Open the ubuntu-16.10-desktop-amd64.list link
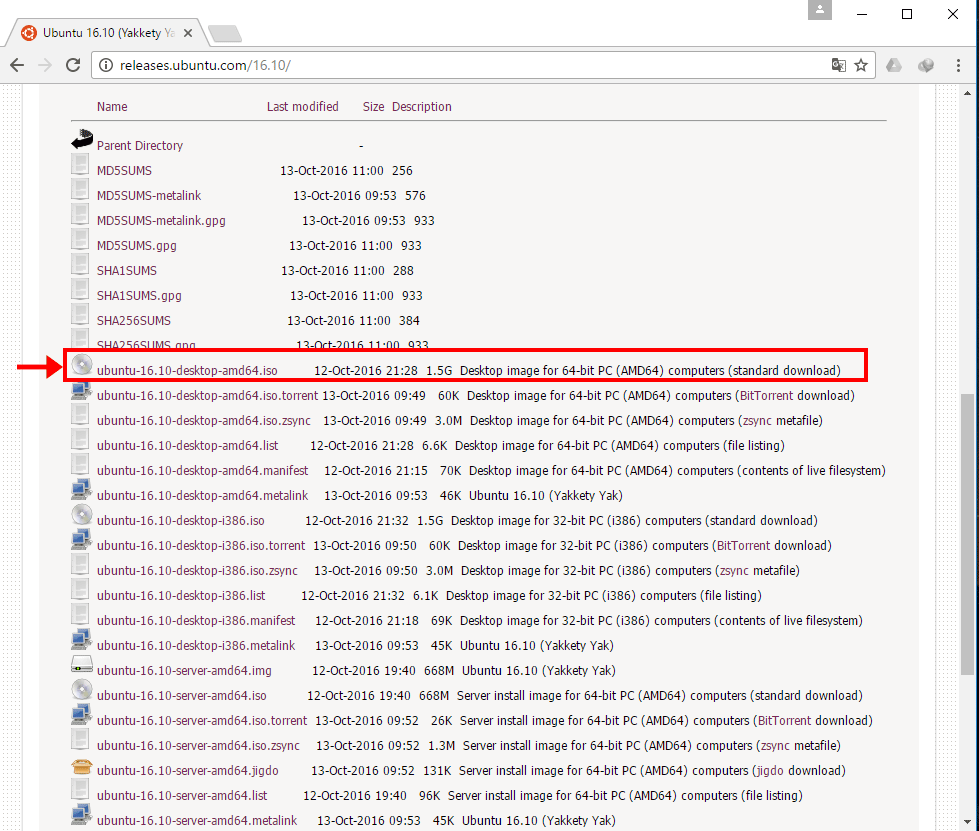979x831 pixels. click(187, 445)
